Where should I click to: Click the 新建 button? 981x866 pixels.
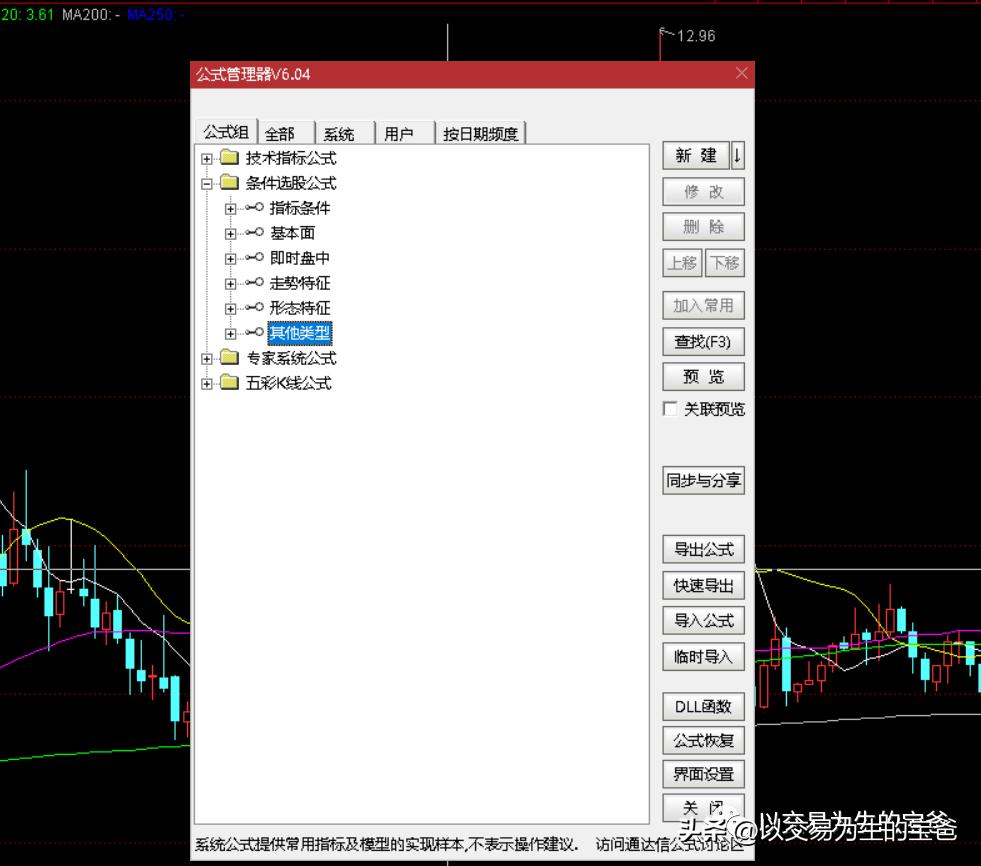[x=696, y=155]
